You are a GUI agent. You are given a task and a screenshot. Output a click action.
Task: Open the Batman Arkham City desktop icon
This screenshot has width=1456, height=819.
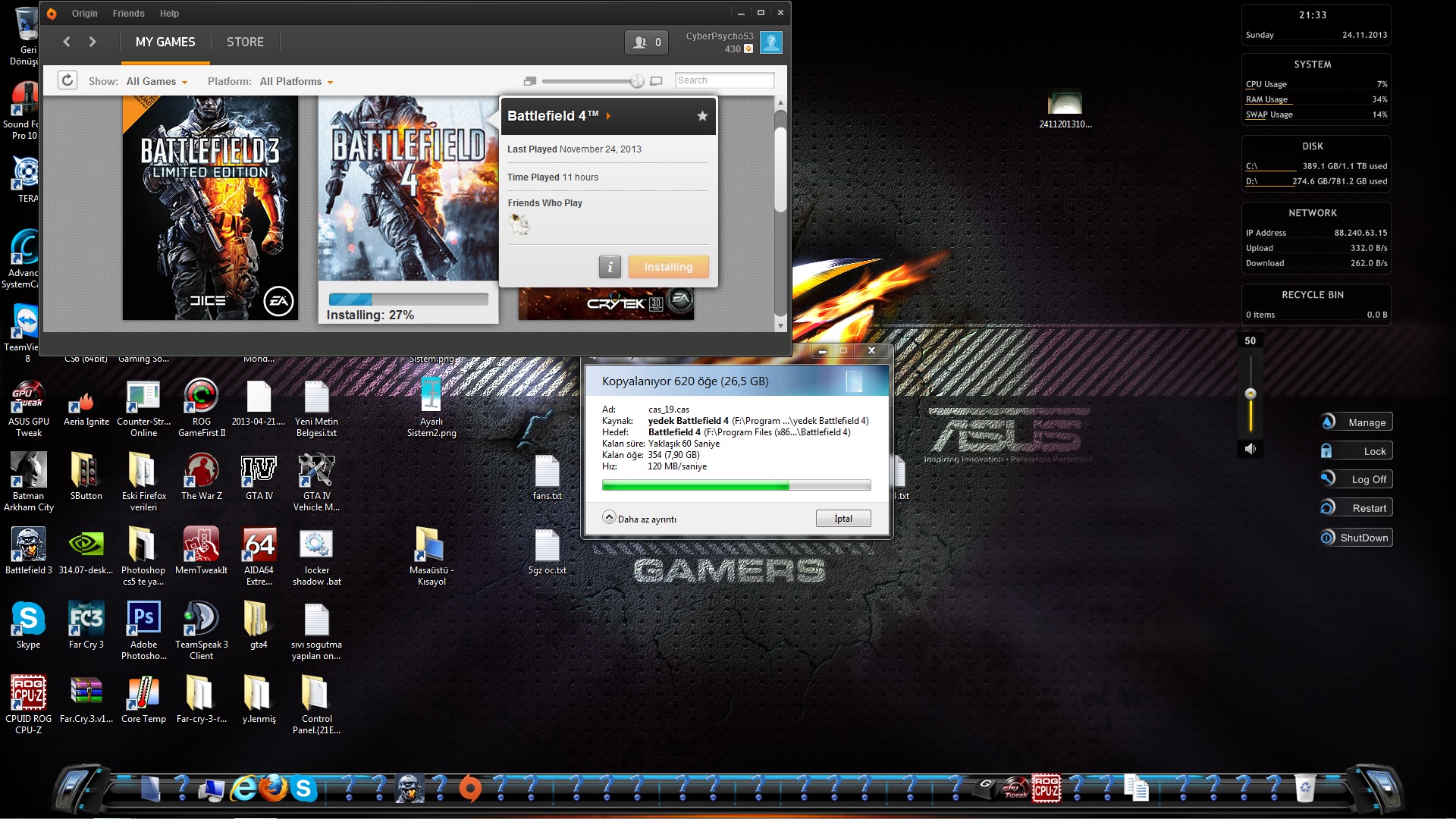[x=29, y=483]
